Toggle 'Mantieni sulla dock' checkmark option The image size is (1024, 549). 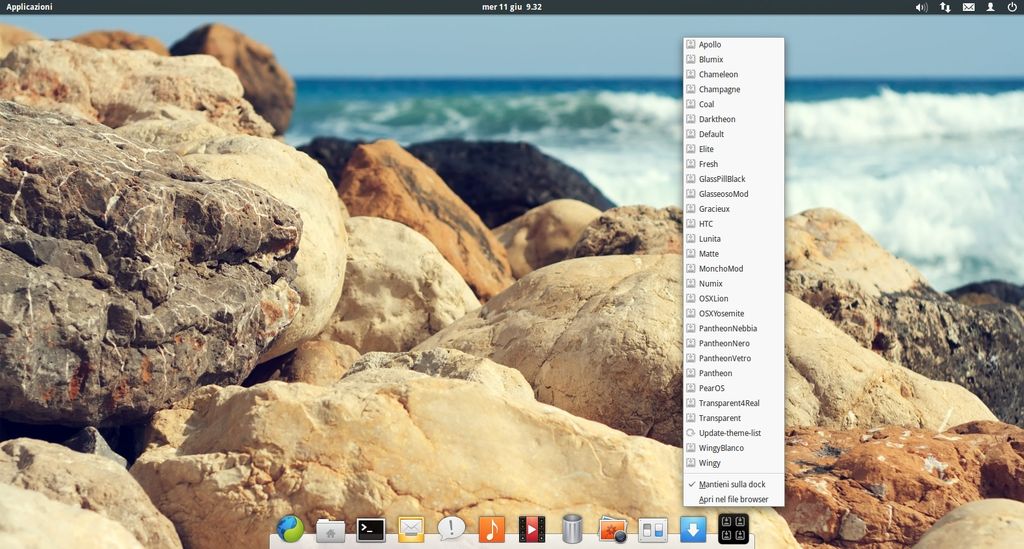pyautogui.click(x=732, y=484)
